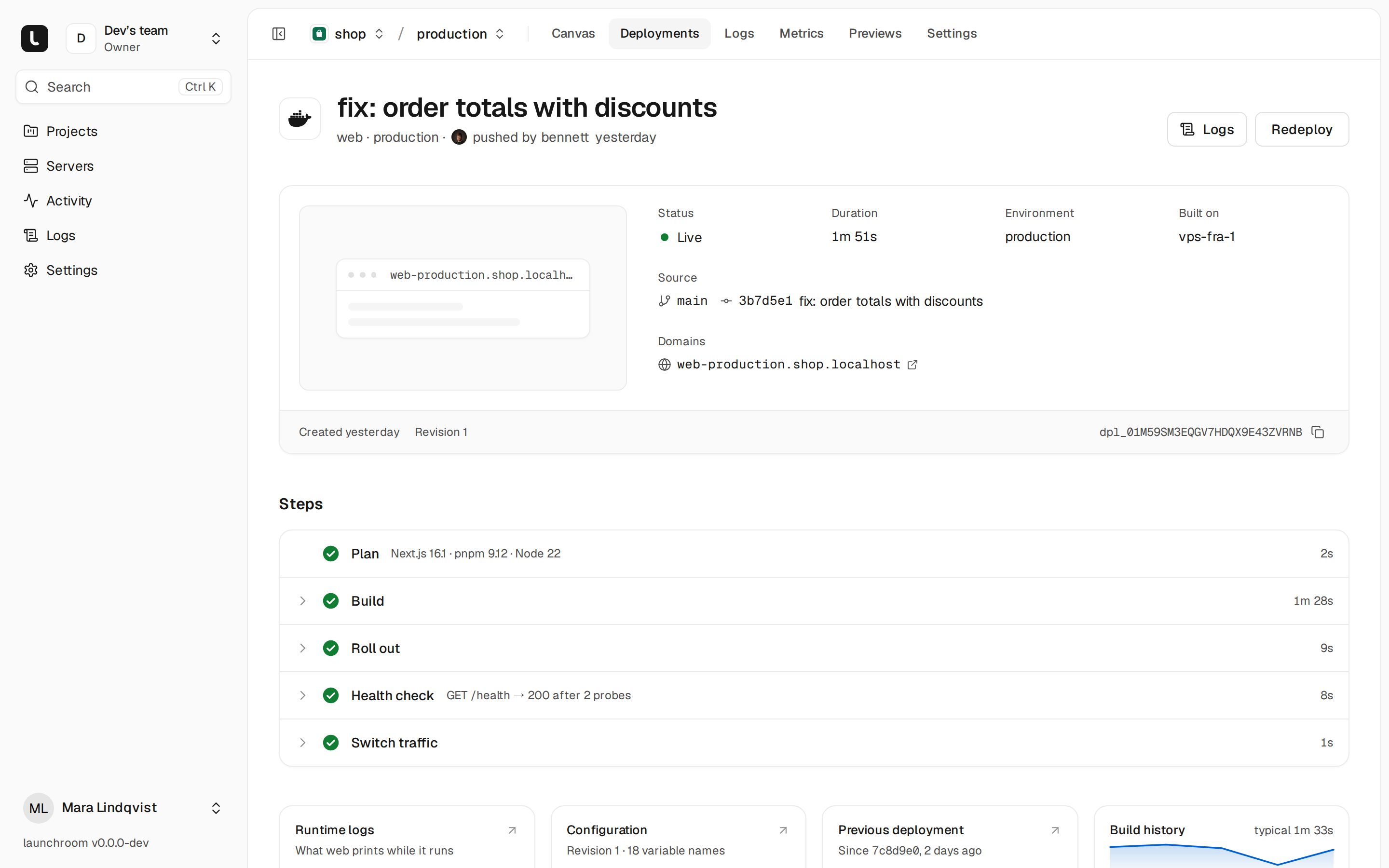Screen dimensions: 1389x868
Task: Click the Search input field
Action: click(x=123, y=87)
